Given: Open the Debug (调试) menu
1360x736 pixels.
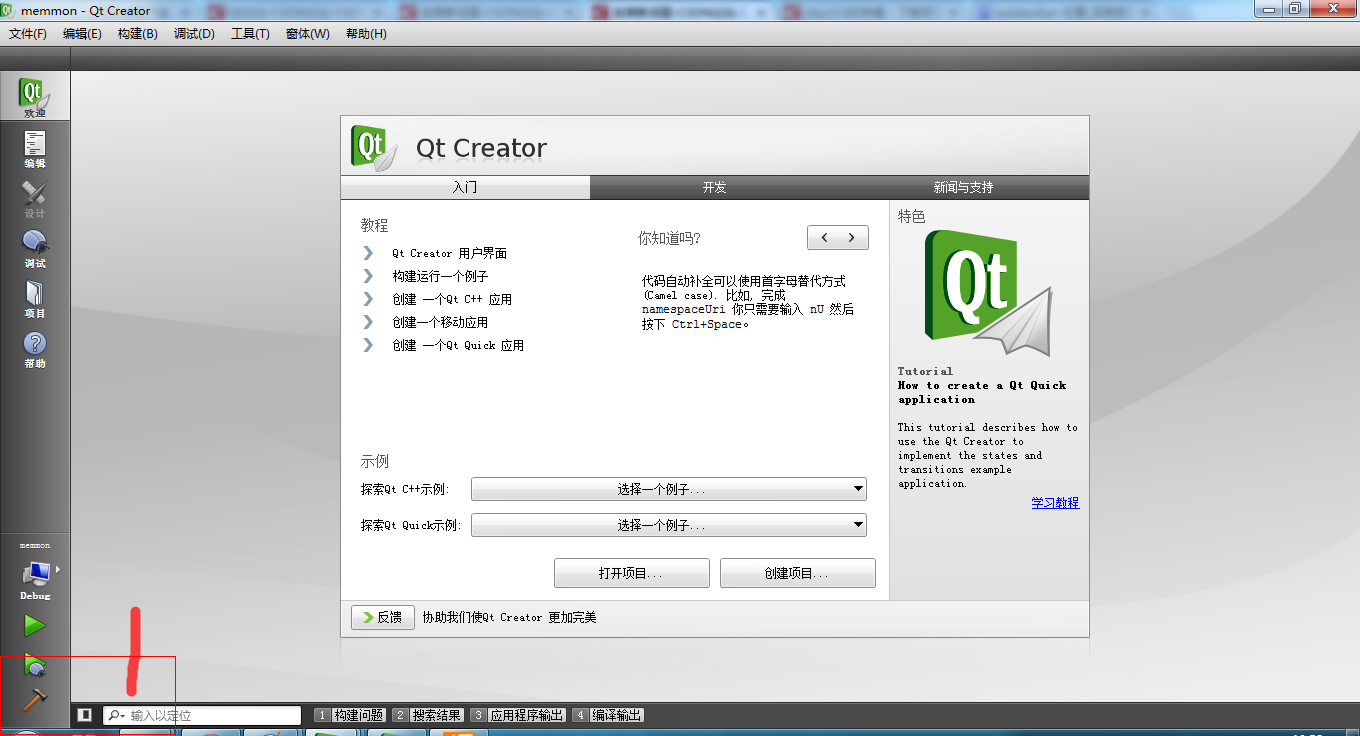Looking at the screenshot, I should click(194, 34).
